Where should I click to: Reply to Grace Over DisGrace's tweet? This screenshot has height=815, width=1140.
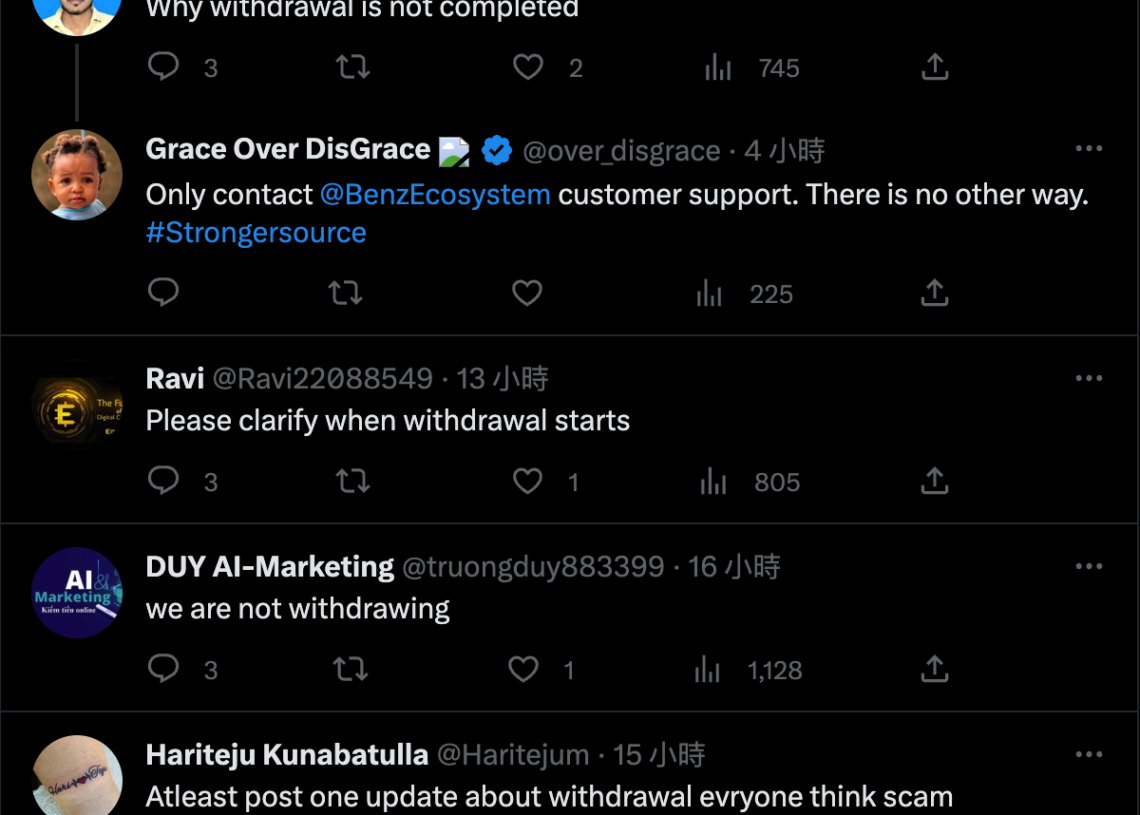(163, 293)
